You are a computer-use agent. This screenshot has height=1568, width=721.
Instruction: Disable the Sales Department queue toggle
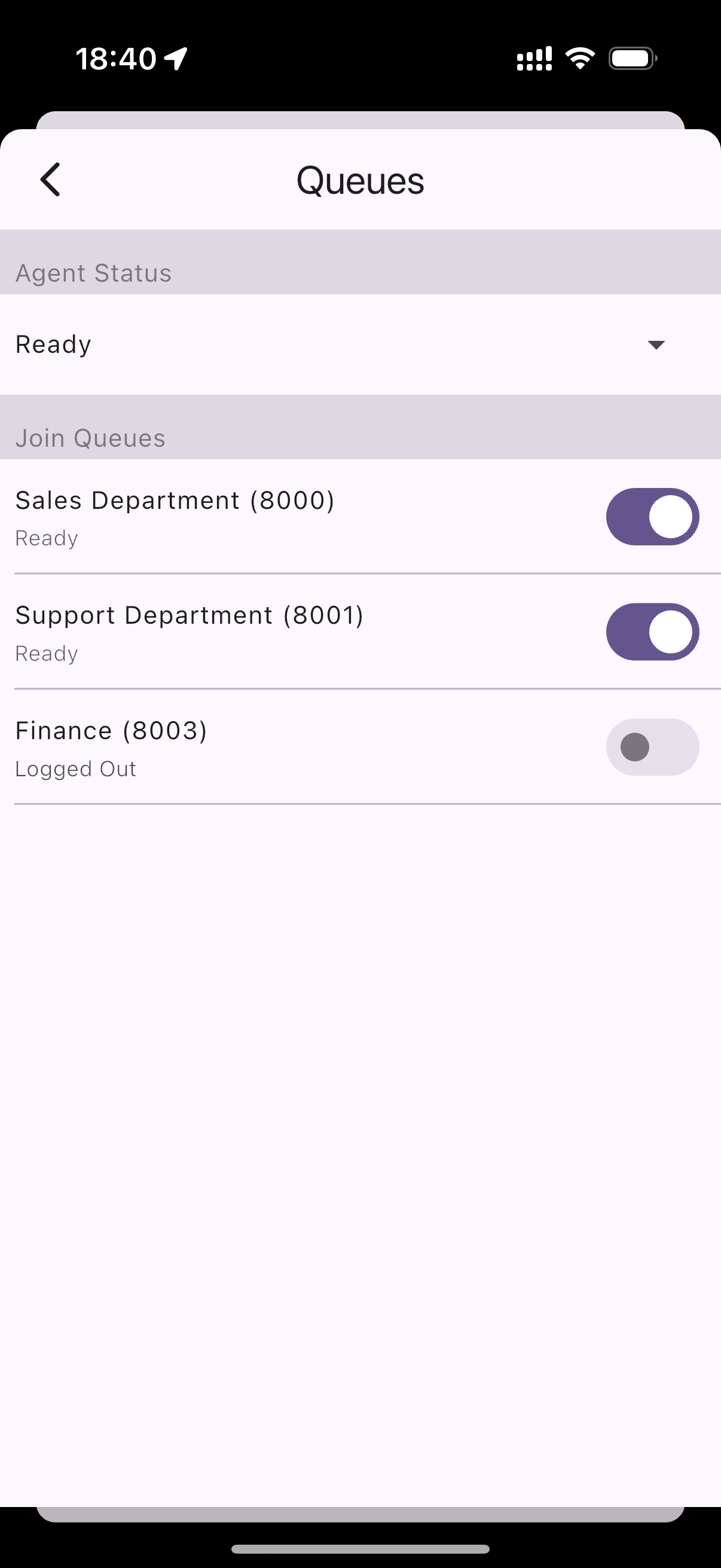(652, 517)
